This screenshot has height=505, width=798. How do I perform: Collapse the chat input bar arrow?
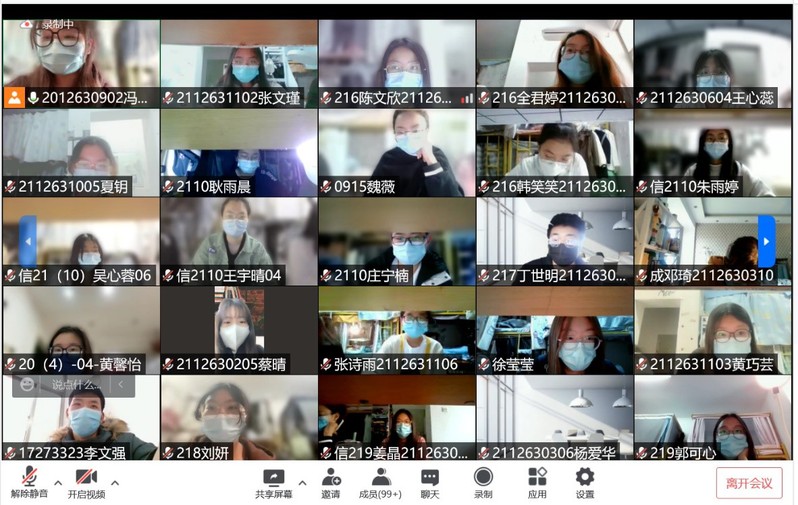(x=121, y=385)
